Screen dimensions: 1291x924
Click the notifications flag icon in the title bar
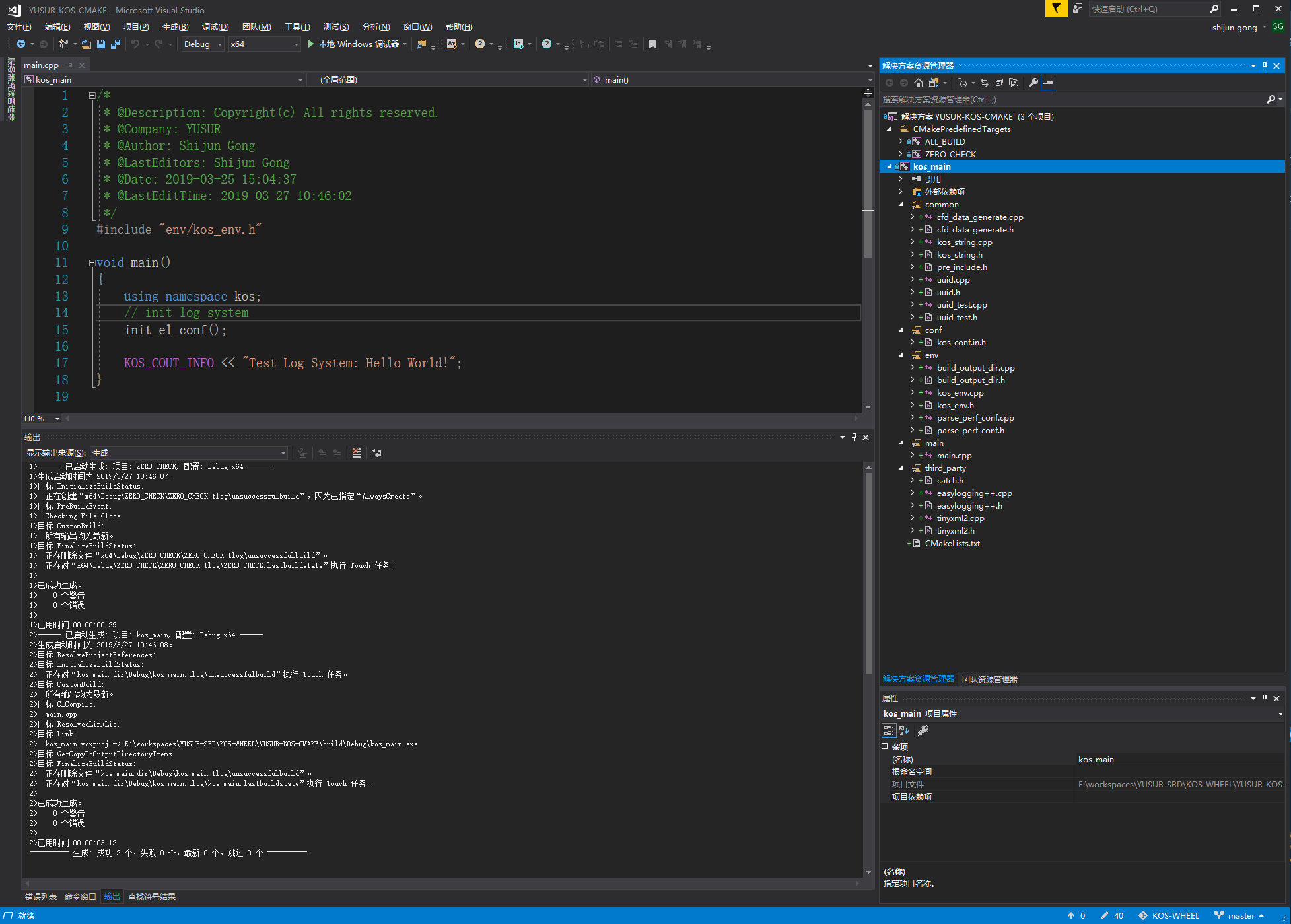click(1056, 9)
